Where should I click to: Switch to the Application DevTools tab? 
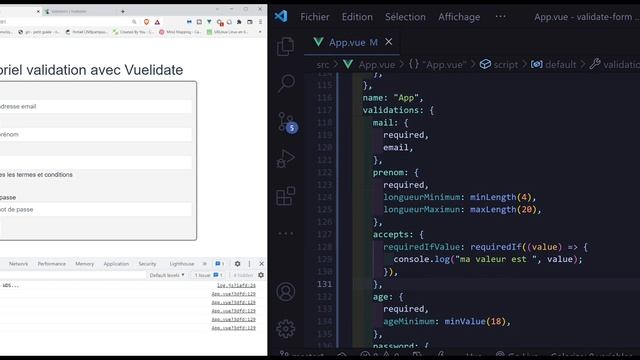116,264
